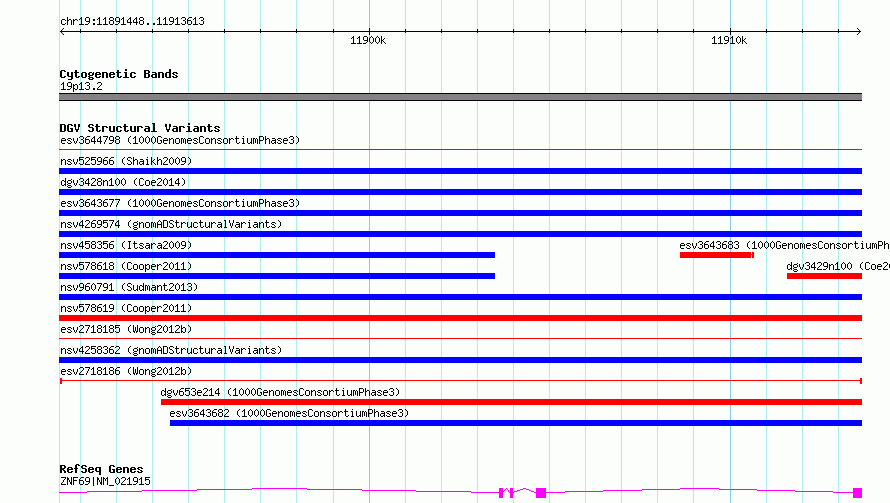
Task: Open variant esv3643683 label
Action: click(784, 245)
